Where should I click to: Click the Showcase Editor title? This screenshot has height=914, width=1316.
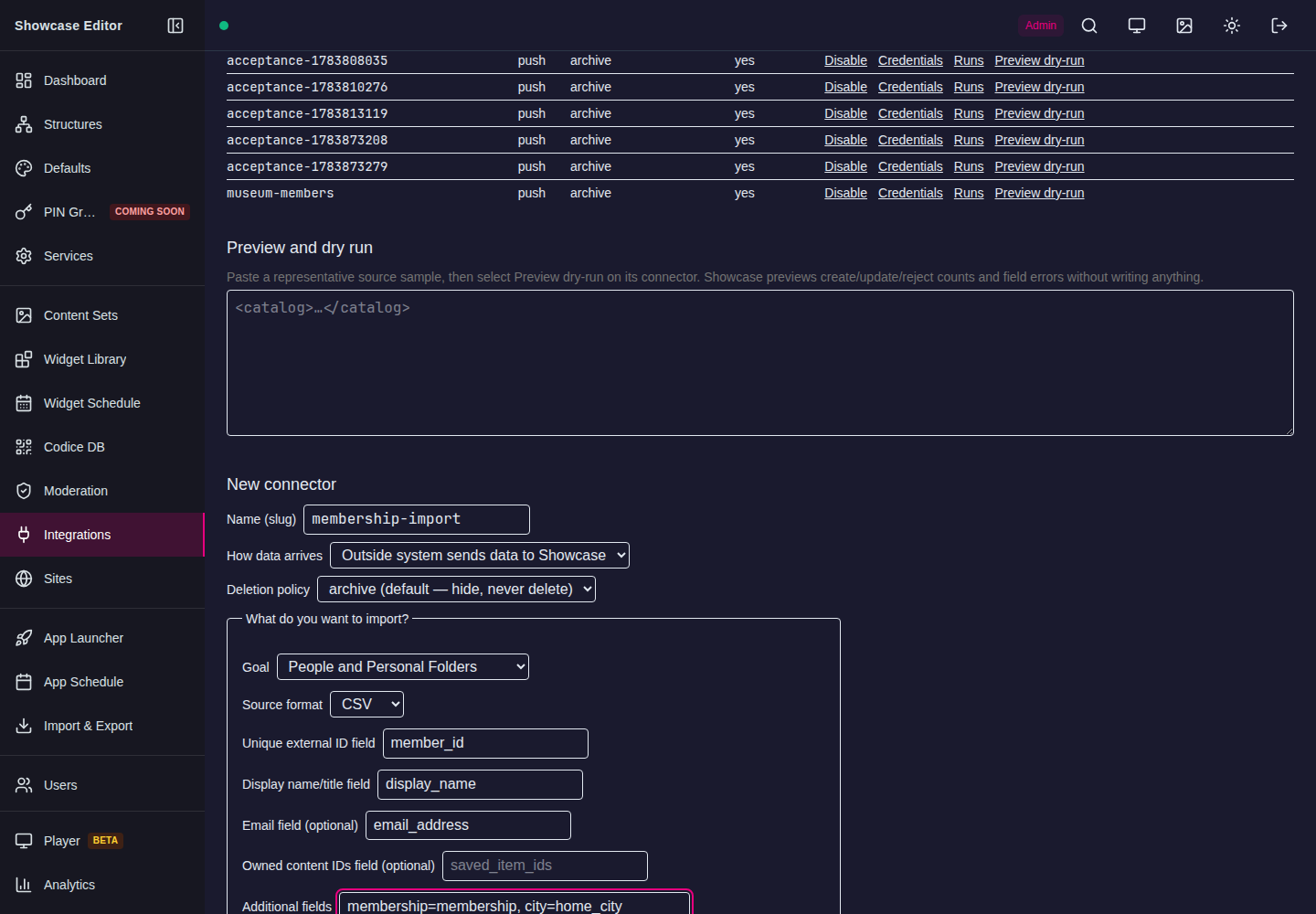(x=69, y=26)
